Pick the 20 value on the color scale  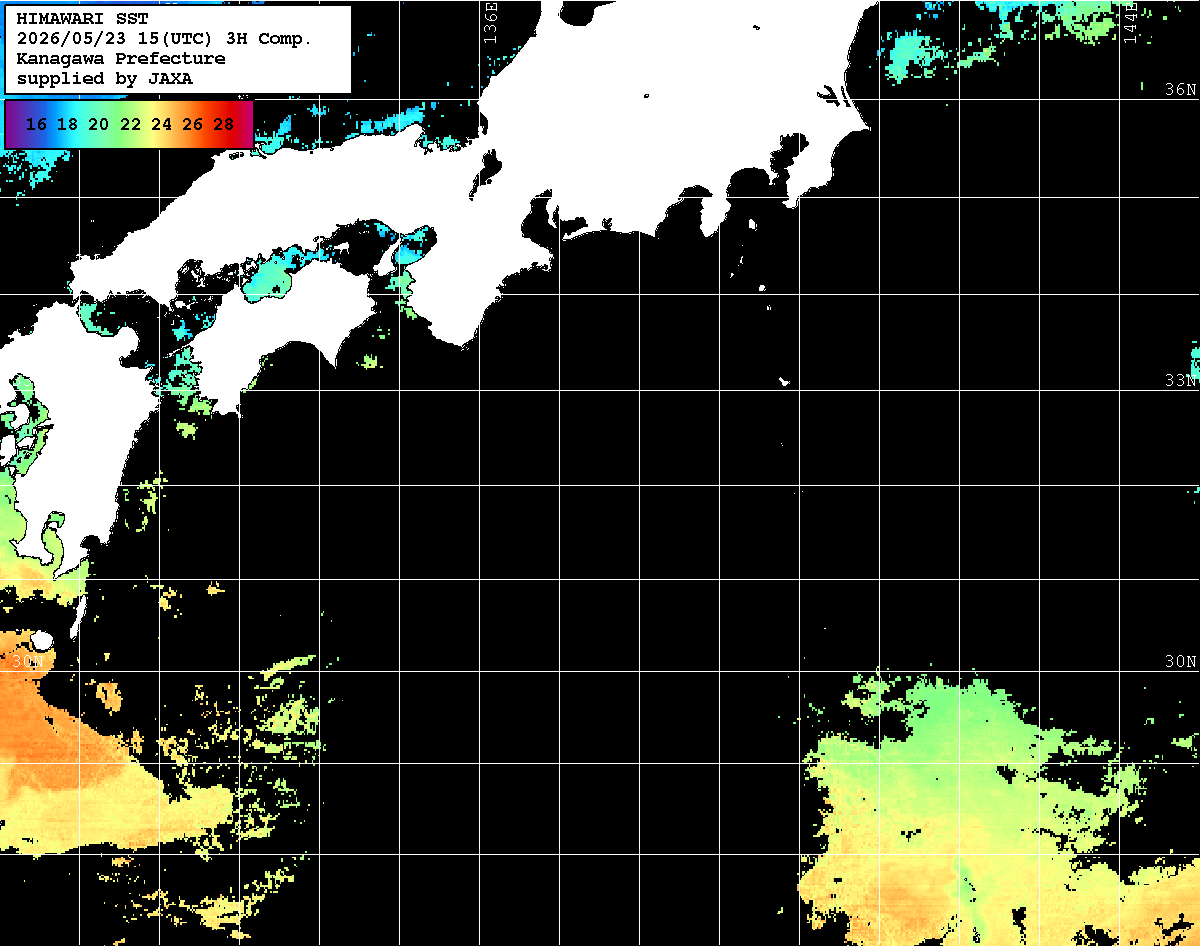pyautogui.click(x=98, y=124)
